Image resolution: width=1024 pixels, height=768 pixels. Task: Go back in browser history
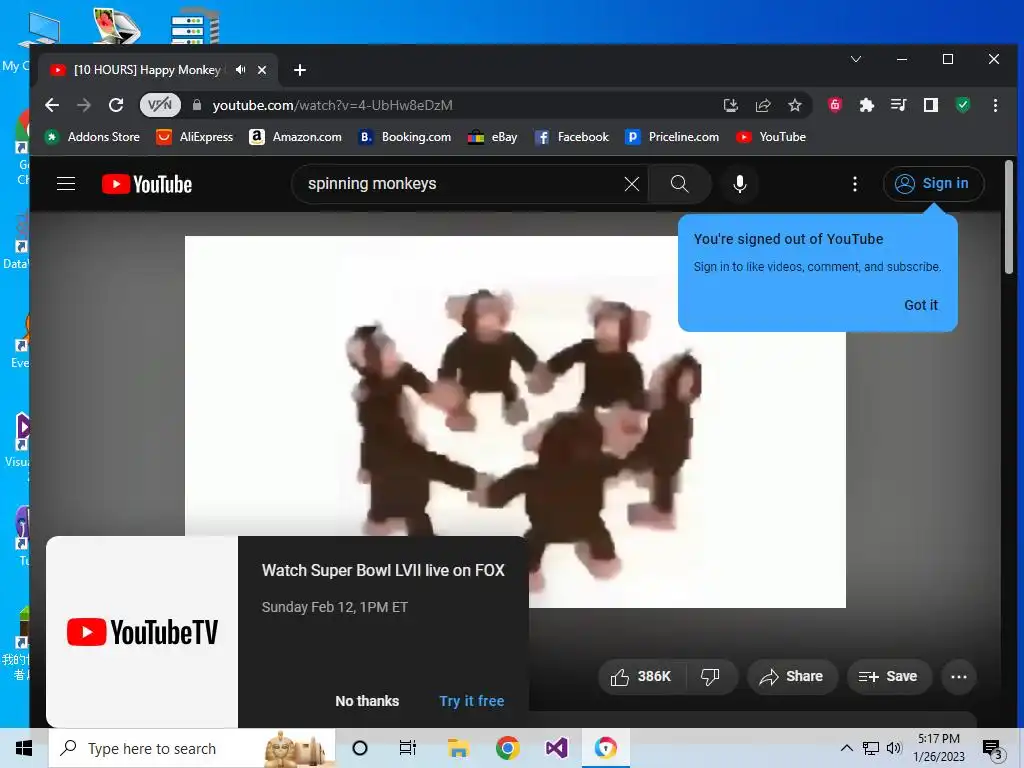52,105
